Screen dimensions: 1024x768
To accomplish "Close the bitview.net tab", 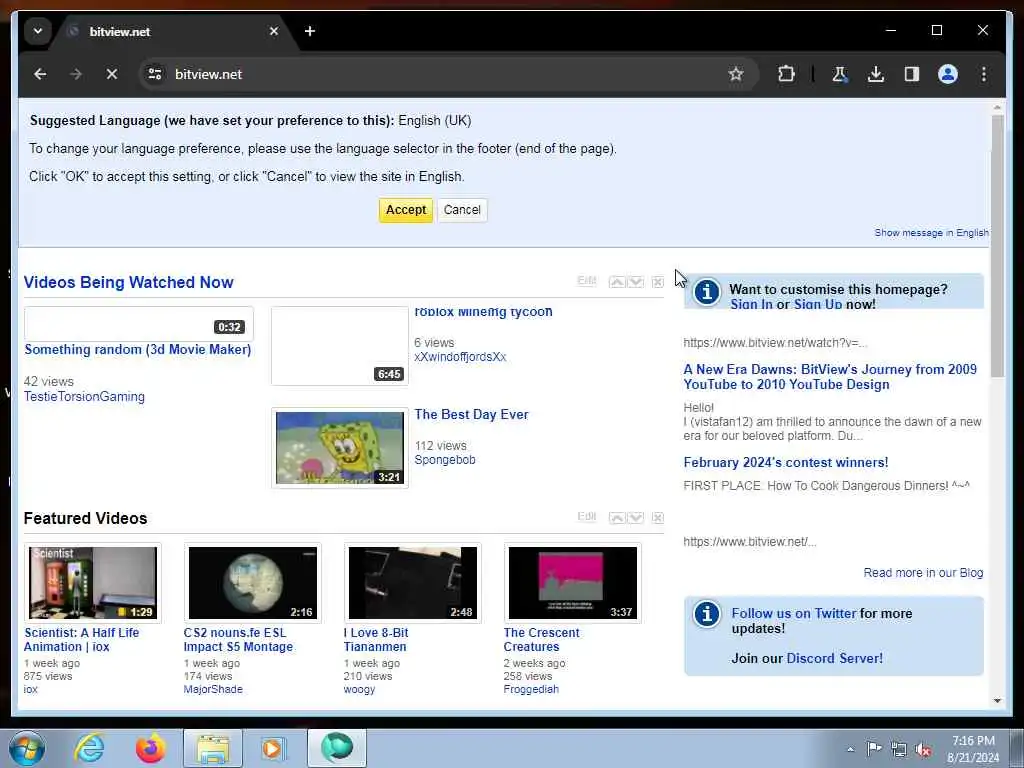I will pyautogui.click(x=274, y=31).
